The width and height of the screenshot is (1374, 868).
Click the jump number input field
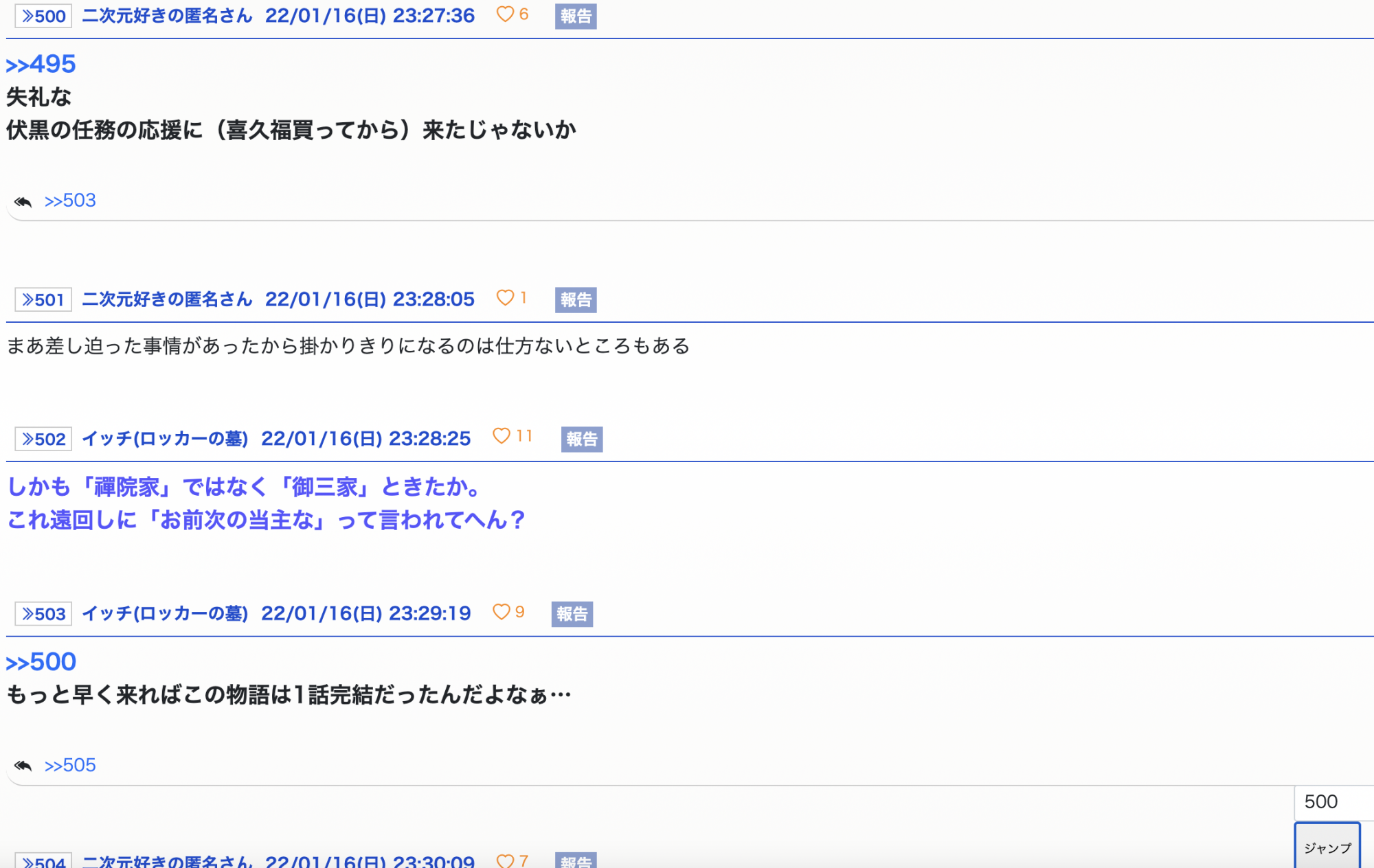(x=1333, y=802)
